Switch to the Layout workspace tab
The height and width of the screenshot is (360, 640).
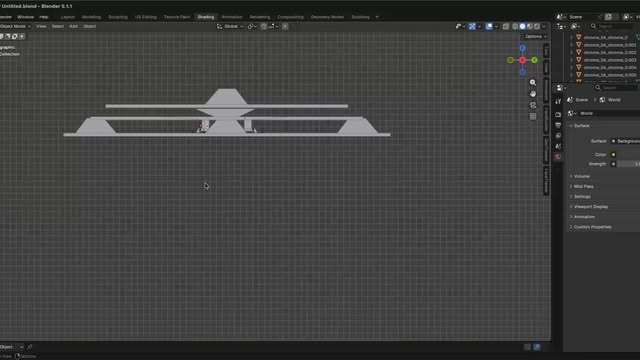click(x=68, y=17)
